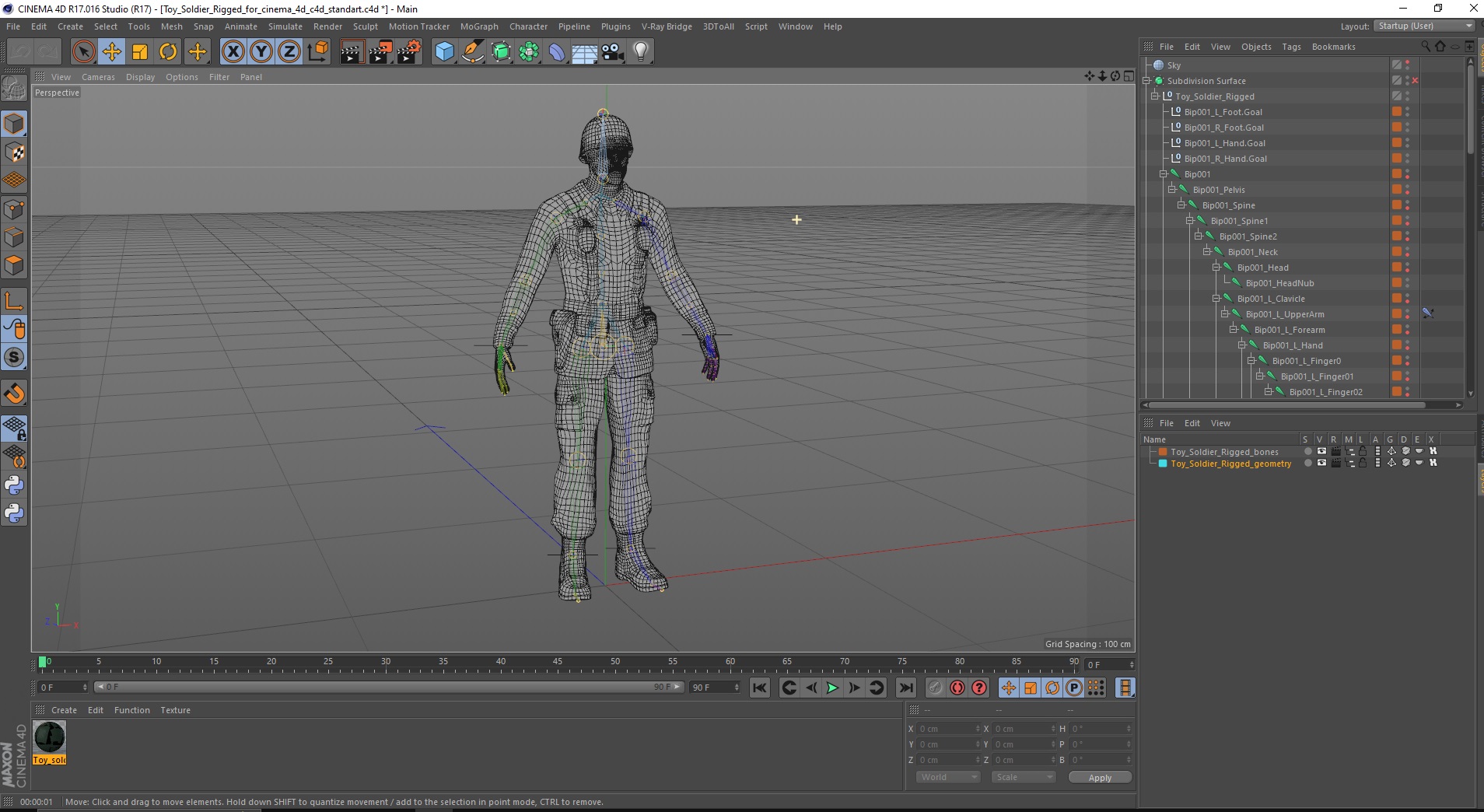This screenshot has height=812, width=1484.
Task: Open Edit Render Settings
Action: pos(409,52)
